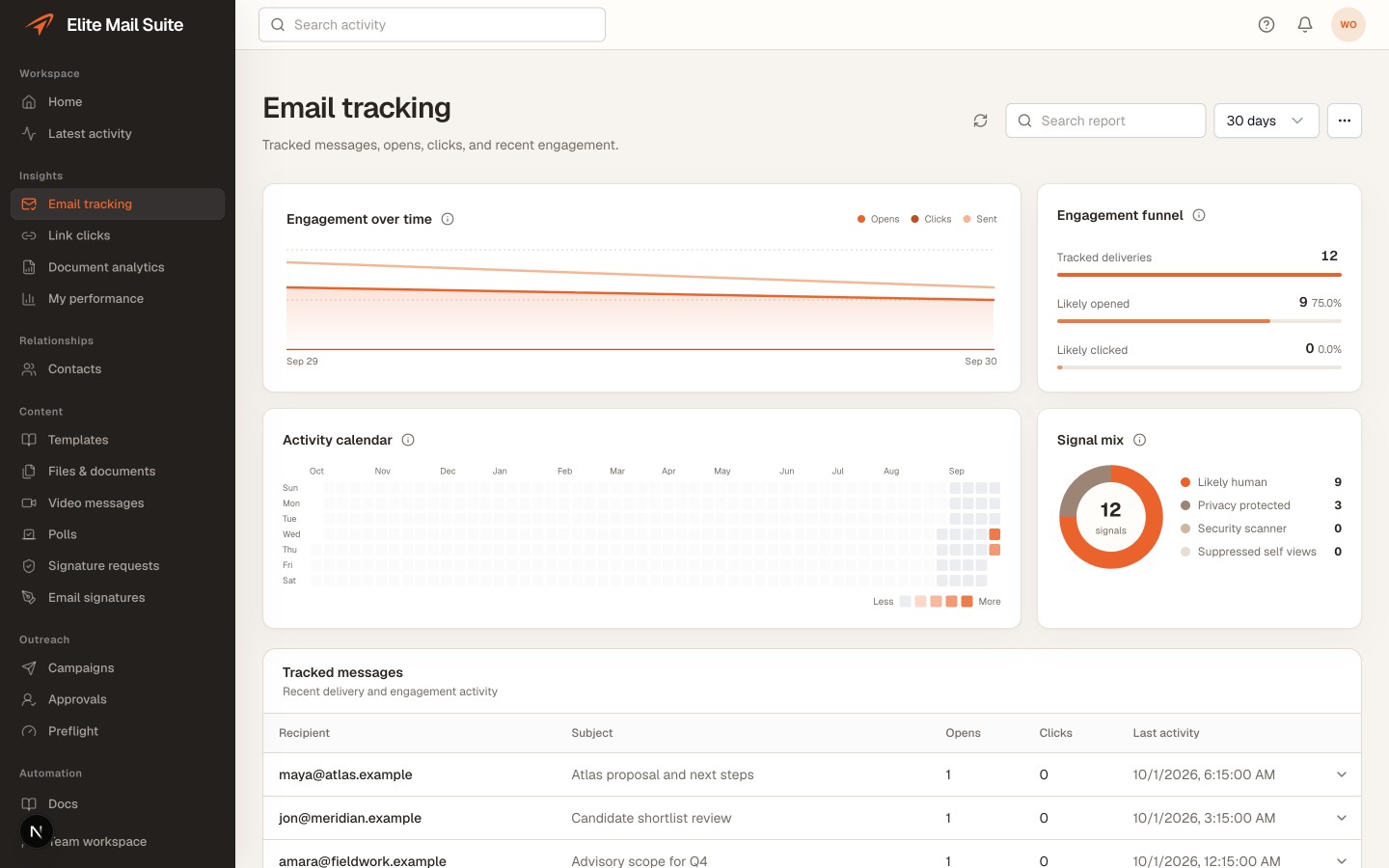Show info for Signal mix
The height and width of the screenshot is (868, 1389).
coord(1139,440)
